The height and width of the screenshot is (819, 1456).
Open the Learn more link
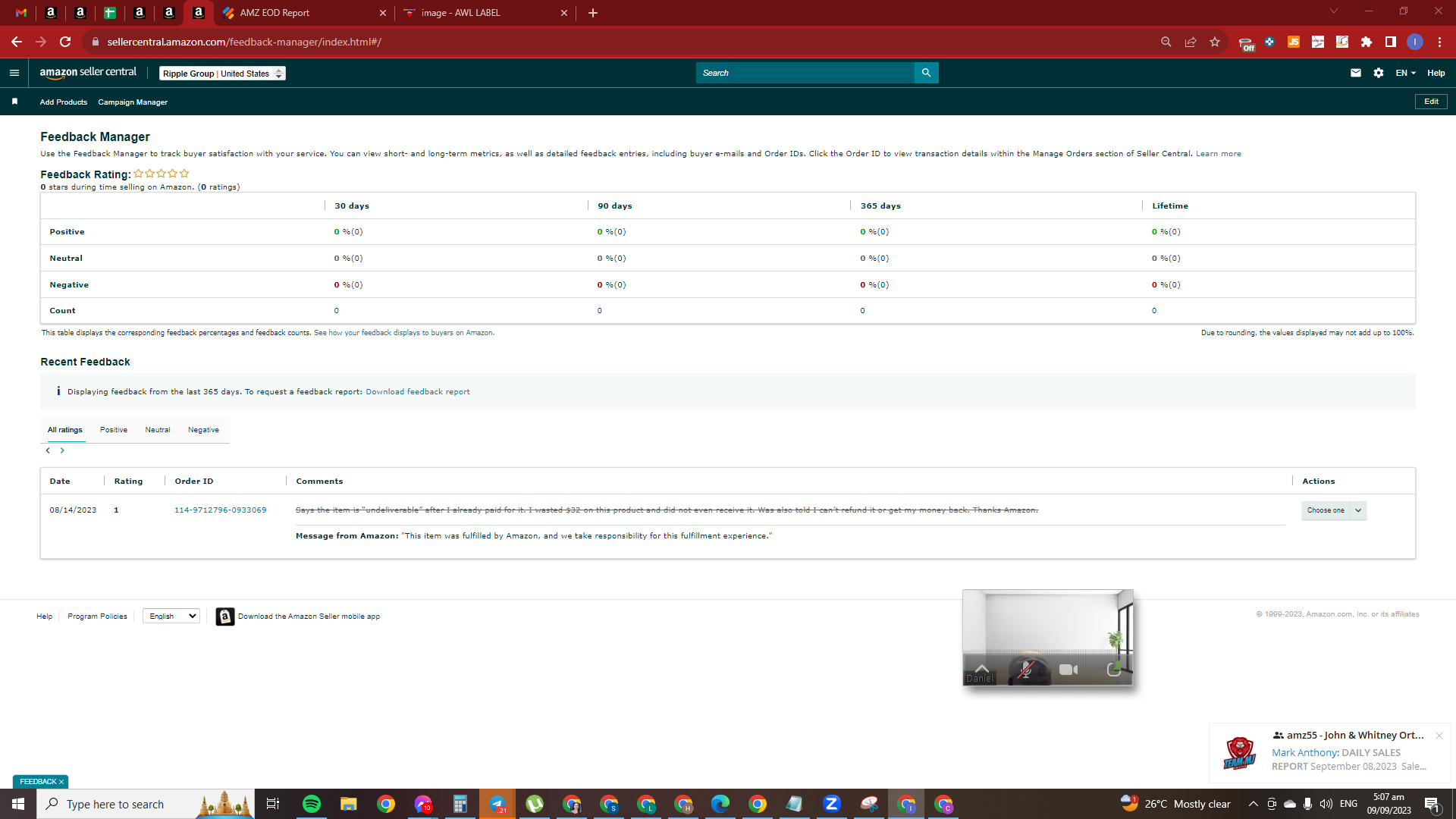[1219, 154]
